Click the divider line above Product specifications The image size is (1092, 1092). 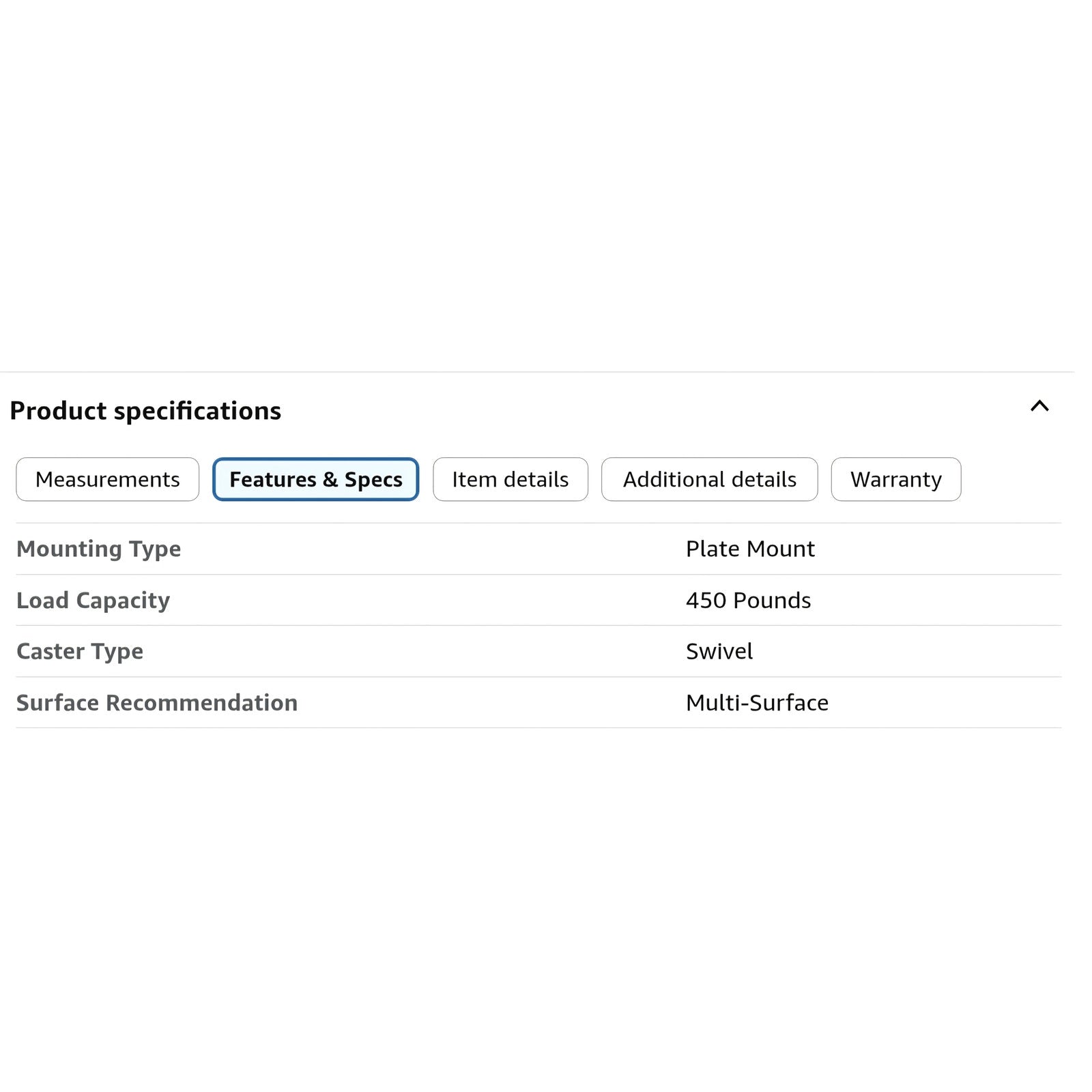(x=537, y=372)
